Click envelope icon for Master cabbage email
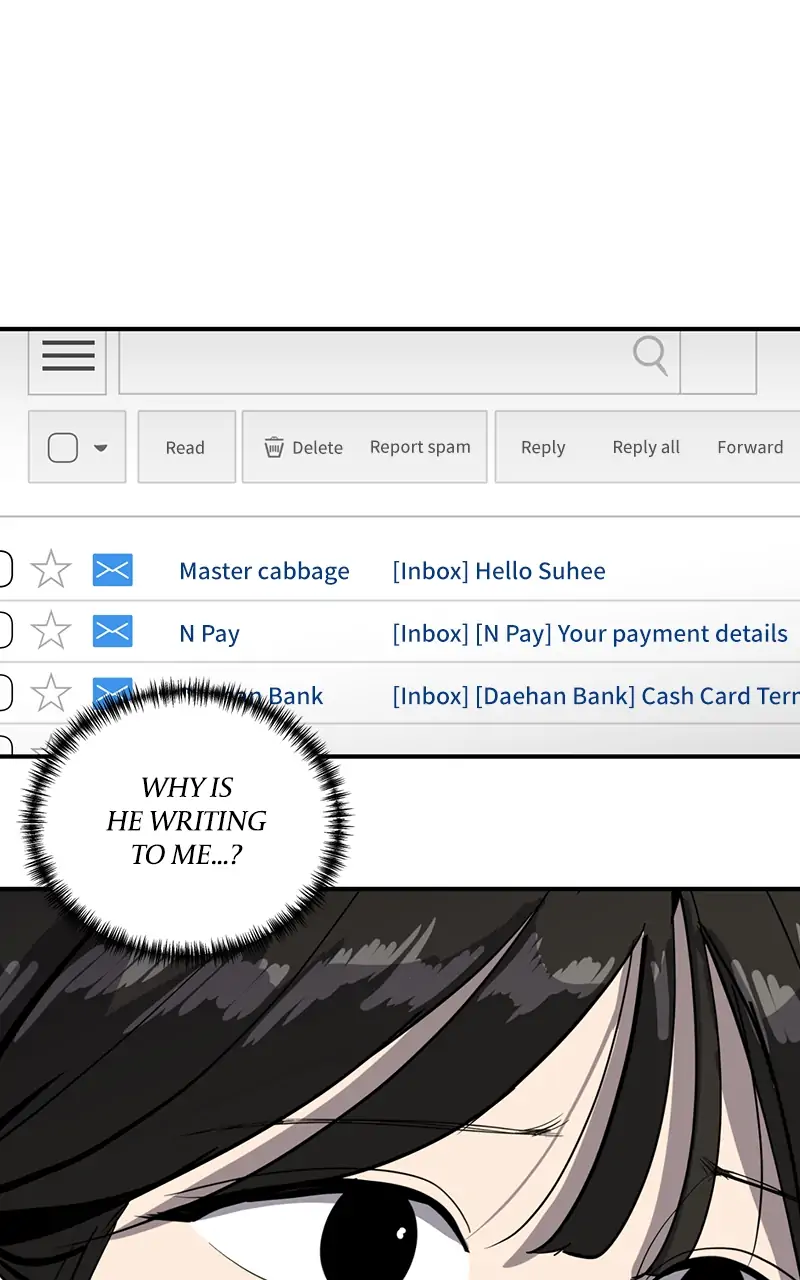 click(112, 570)
